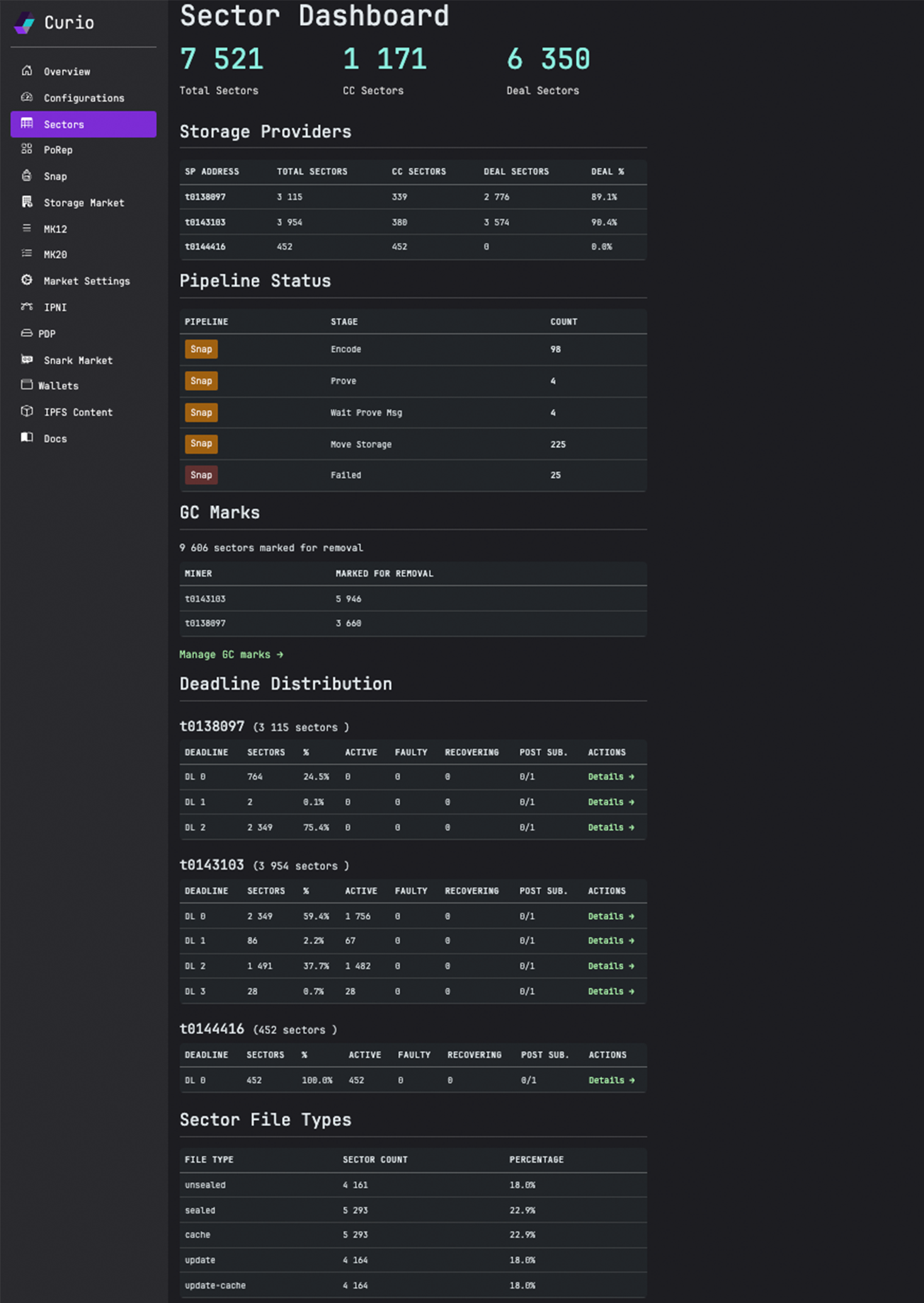The image size is (924, 1303).
Task: Click the Wallets icon in sidebar
Action: point(26,385)
